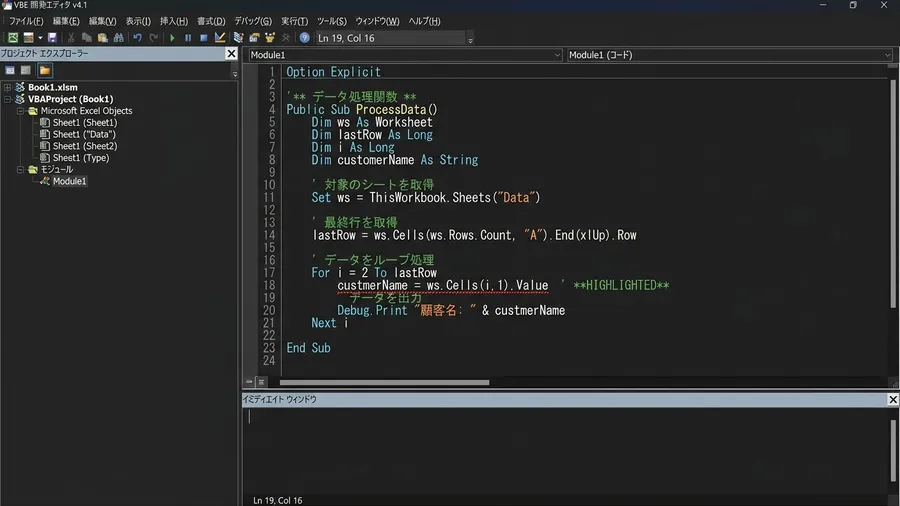Image resolution: width=900 pixels, height=506 pixels.
Task: Collapse the VBAProject (Book1) node
Action: click(x=7, y=99)
